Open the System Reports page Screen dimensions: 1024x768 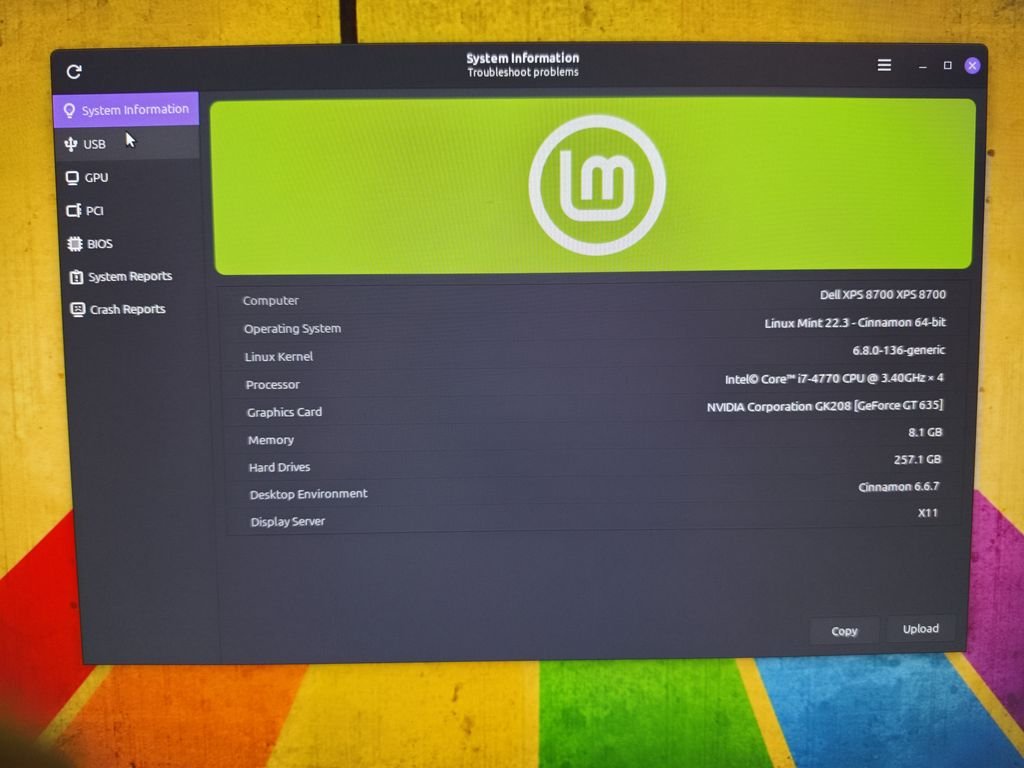(133, 276)
